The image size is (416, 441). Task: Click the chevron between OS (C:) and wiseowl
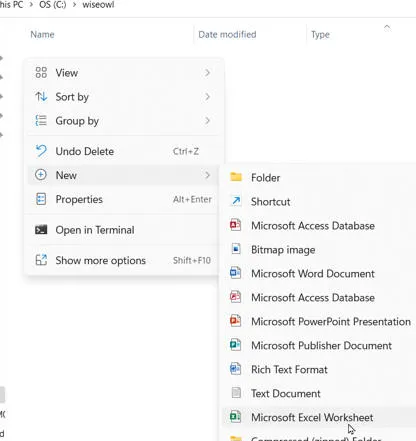[x=74, y=5]
